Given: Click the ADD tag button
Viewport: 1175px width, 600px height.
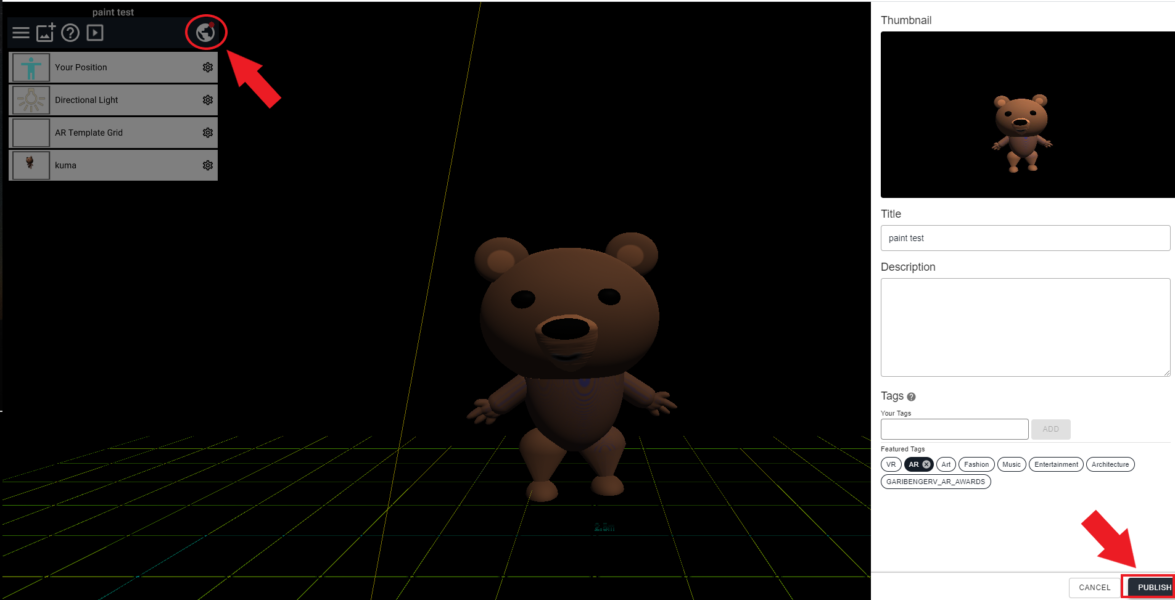Looking at the screenshot, I should (1051, 429).
